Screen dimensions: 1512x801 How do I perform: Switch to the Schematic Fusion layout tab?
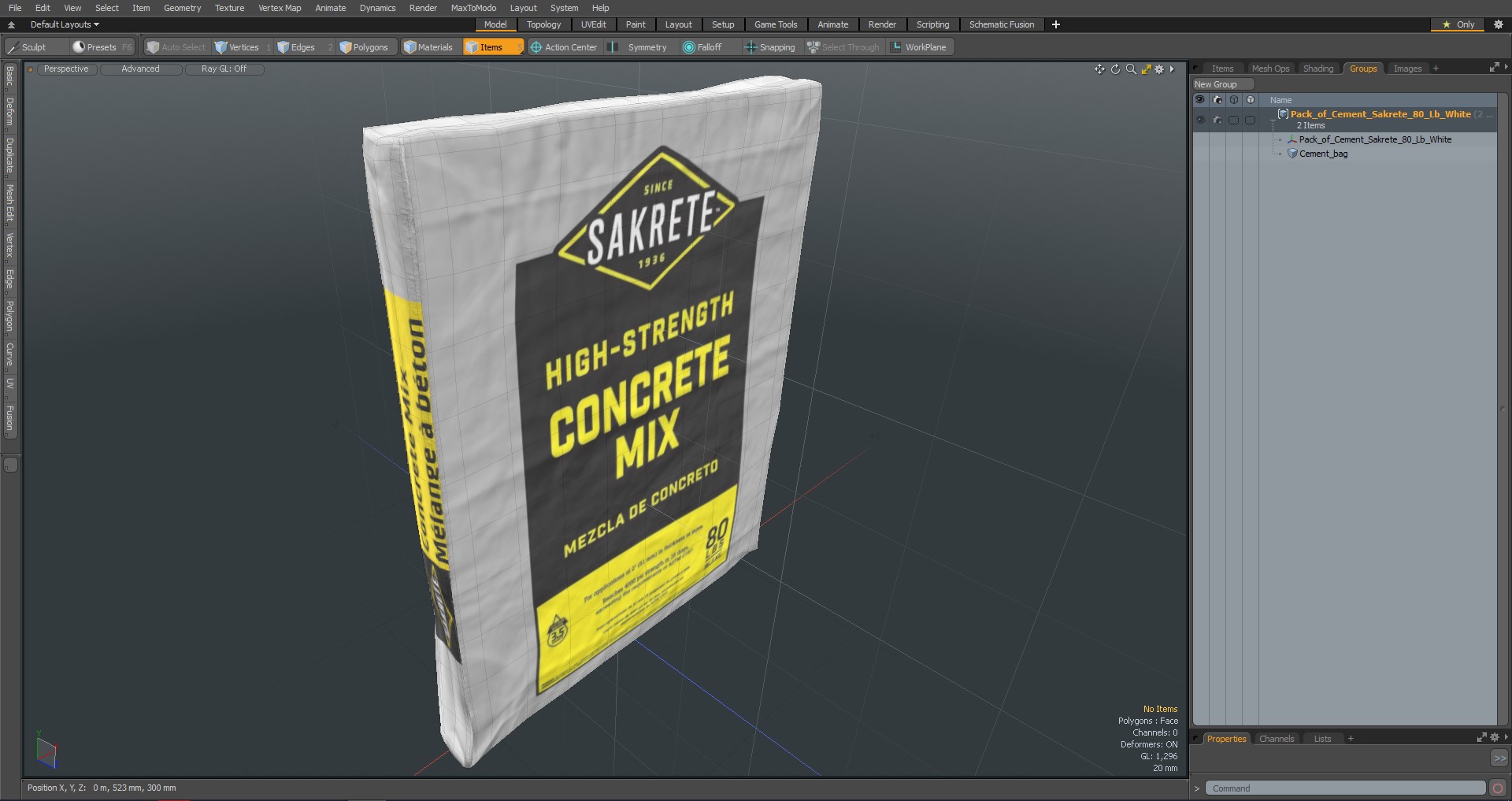point(1002,24)
